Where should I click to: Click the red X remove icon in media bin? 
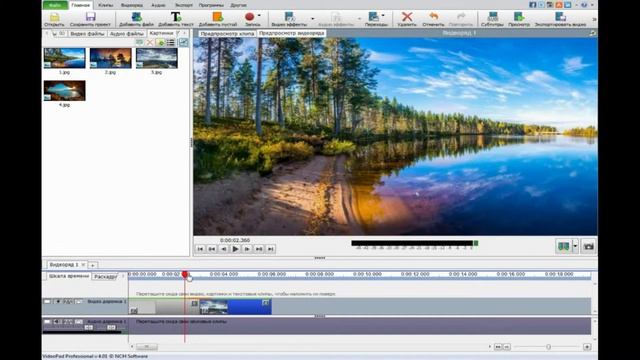pos(150,43)
